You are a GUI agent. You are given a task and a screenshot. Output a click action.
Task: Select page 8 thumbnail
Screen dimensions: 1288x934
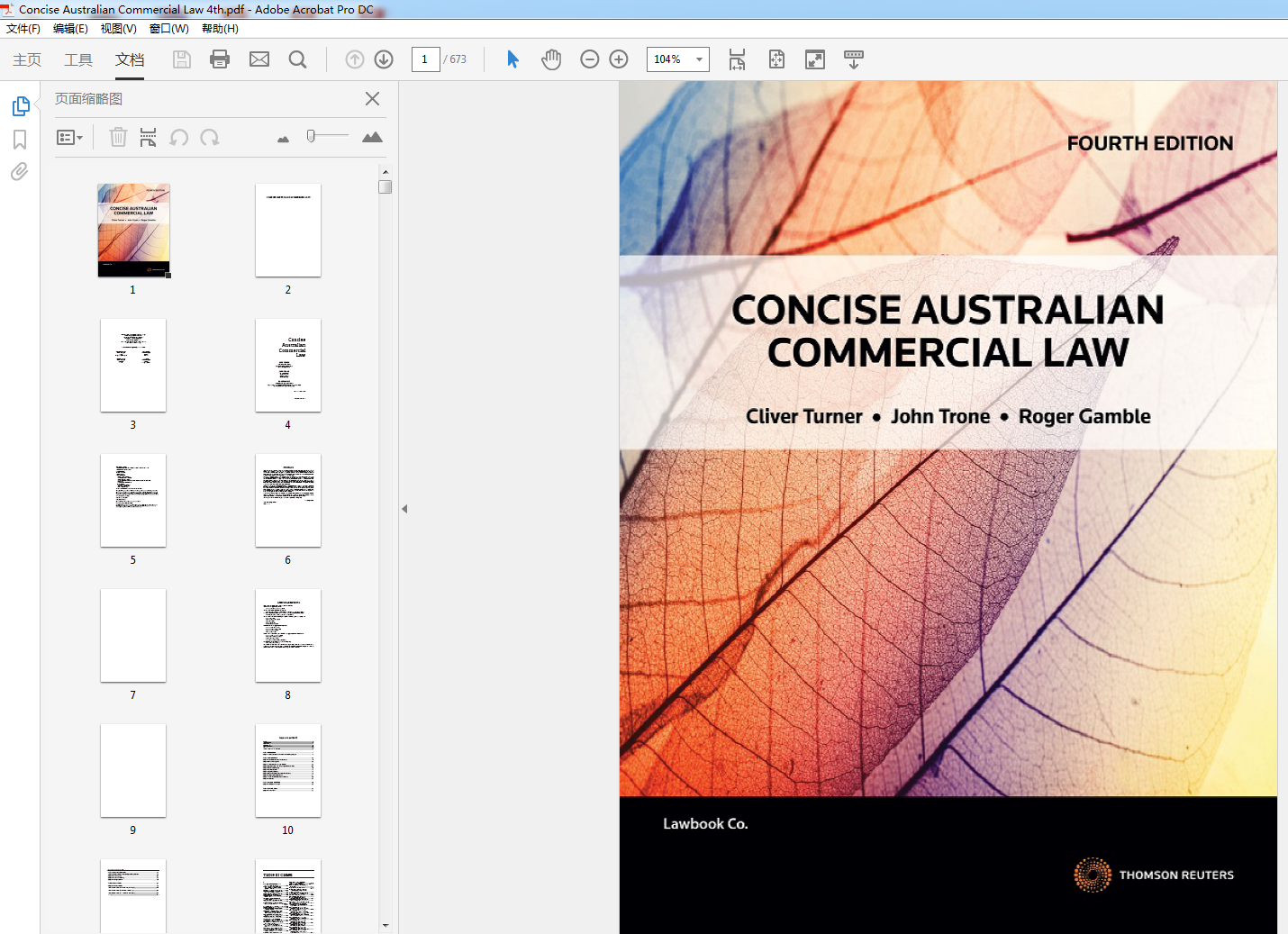[288, 636]
